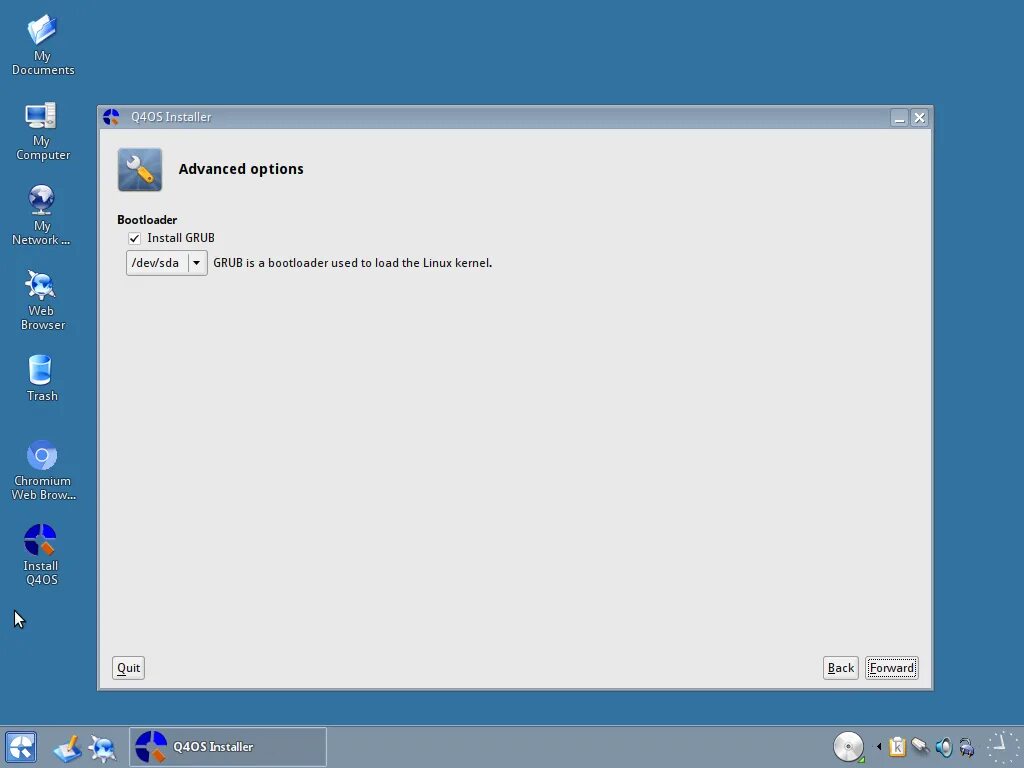This screenshot has height=768, width=1024.
Task: Minimize the Q4OS Installer window
Action: [899, 118]
